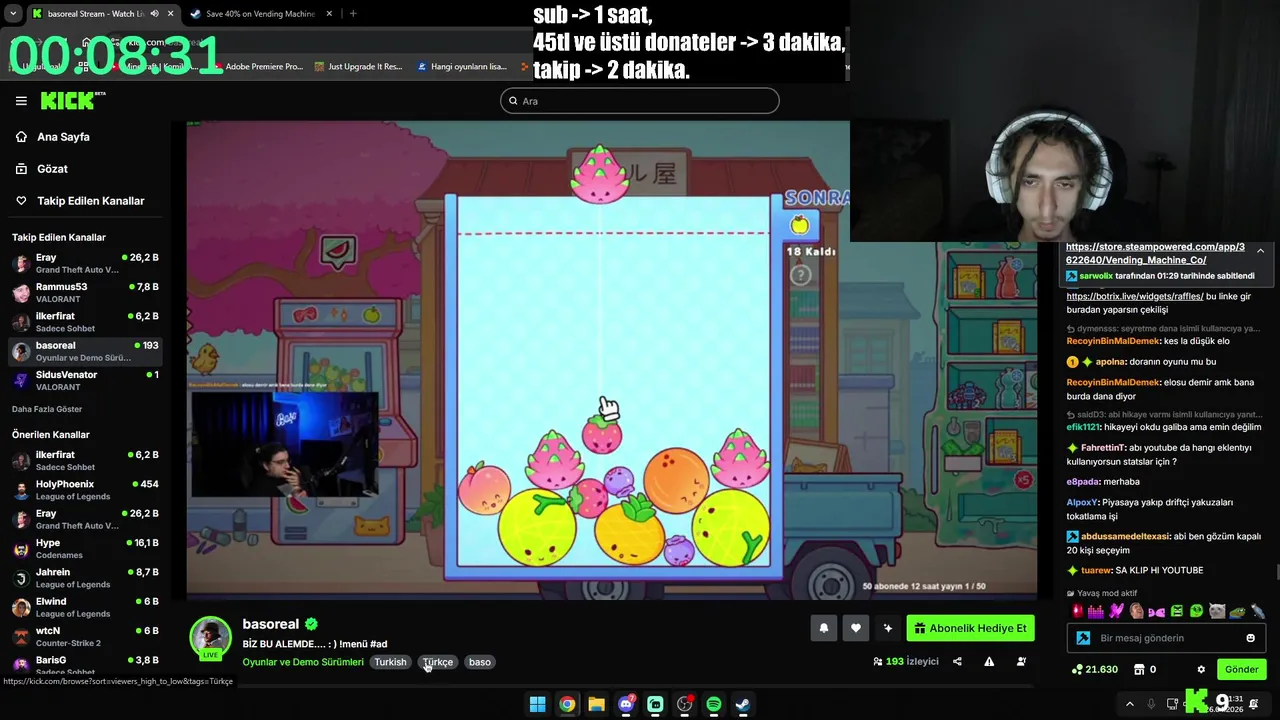Select the Turkish tag
The height and width of the screenshot is (720, 1280).
[390, 662]
